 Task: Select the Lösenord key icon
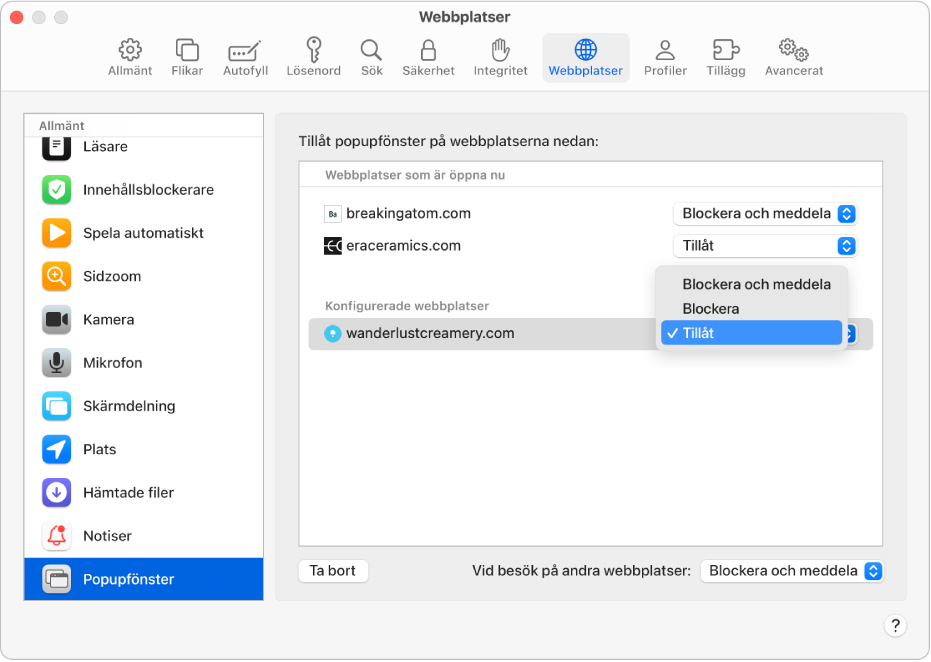[x=315, y=50]
